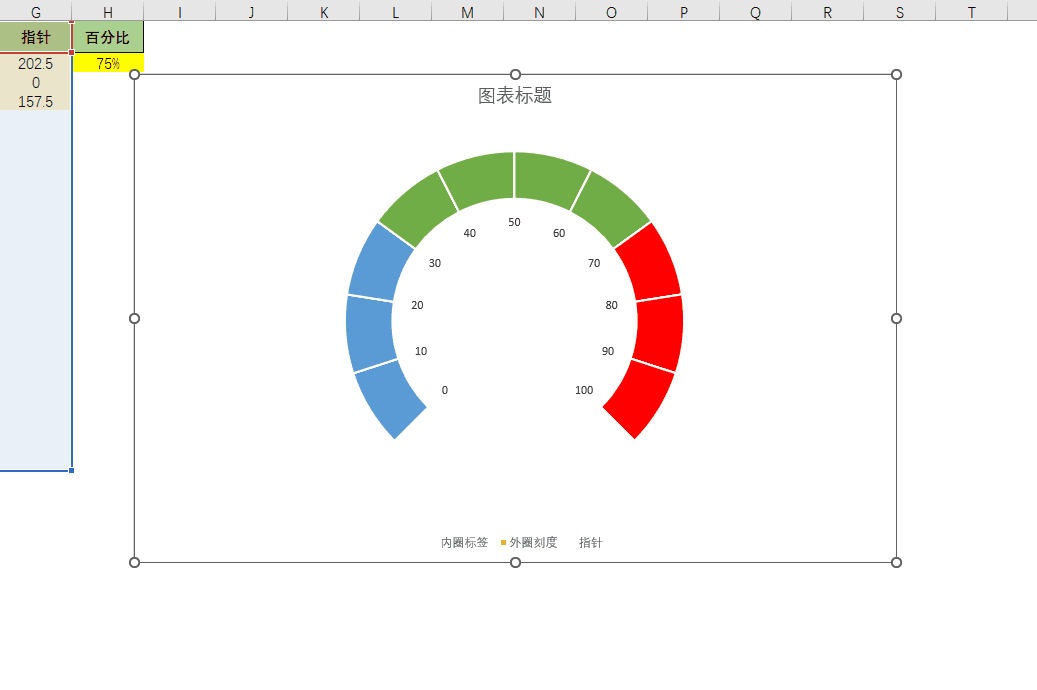Click the blue segment between 10 and 20
1037x690 pixels.
[x=369, y=333]
